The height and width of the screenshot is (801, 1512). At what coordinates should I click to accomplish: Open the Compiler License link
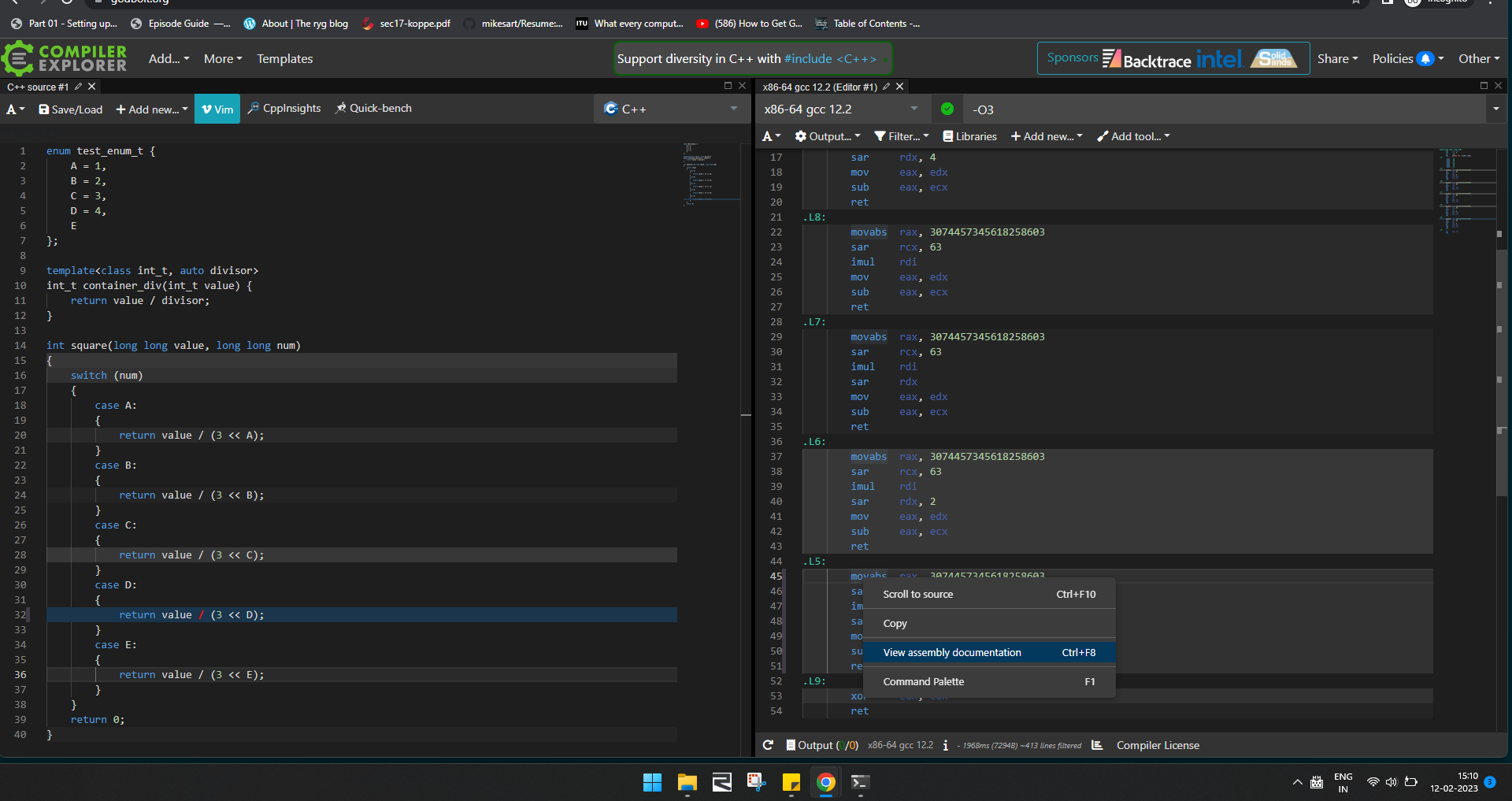[x=1158, y=744]
